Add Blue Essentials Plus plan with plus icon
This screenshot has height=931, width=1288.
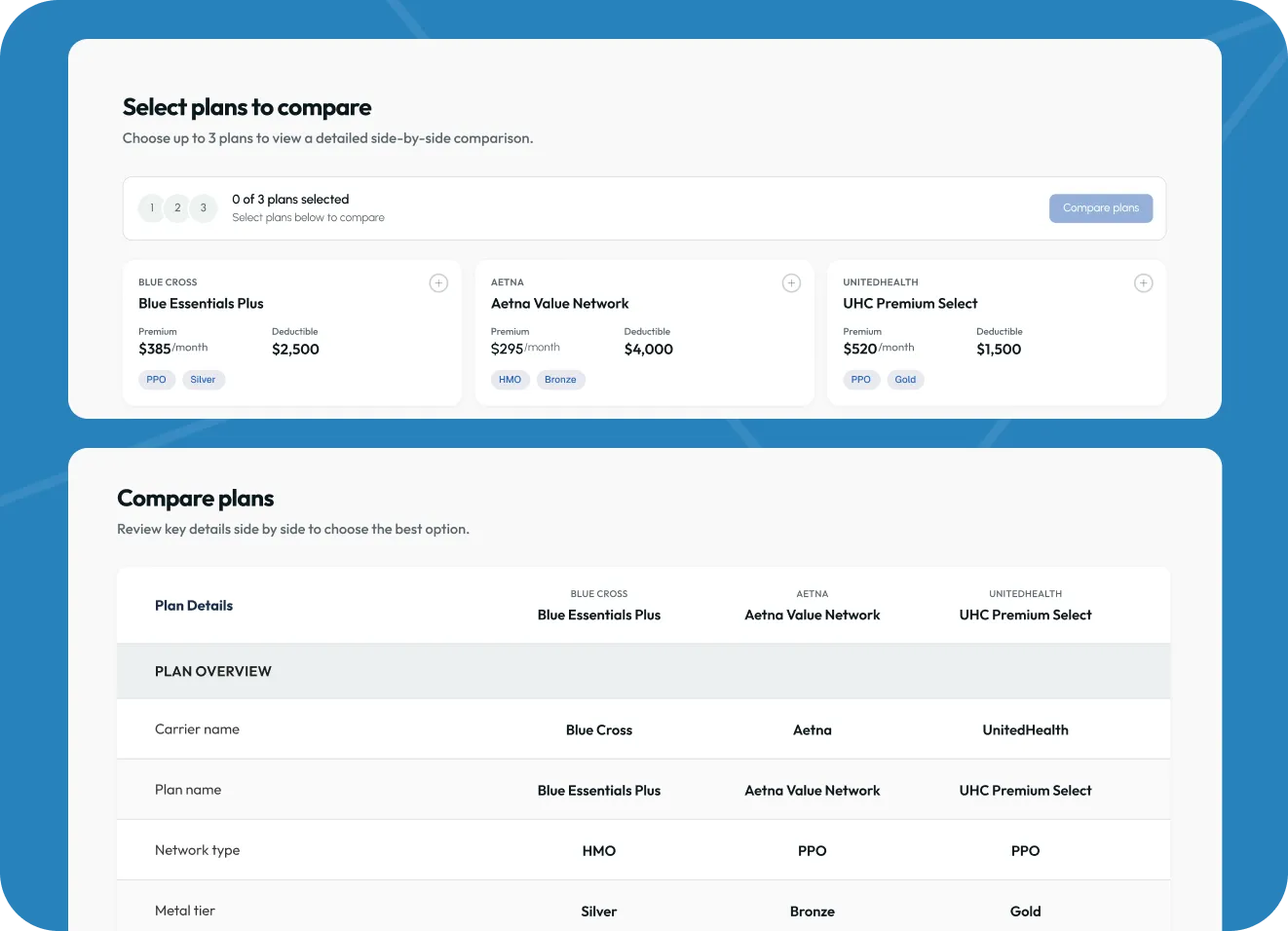coord(438,283)
